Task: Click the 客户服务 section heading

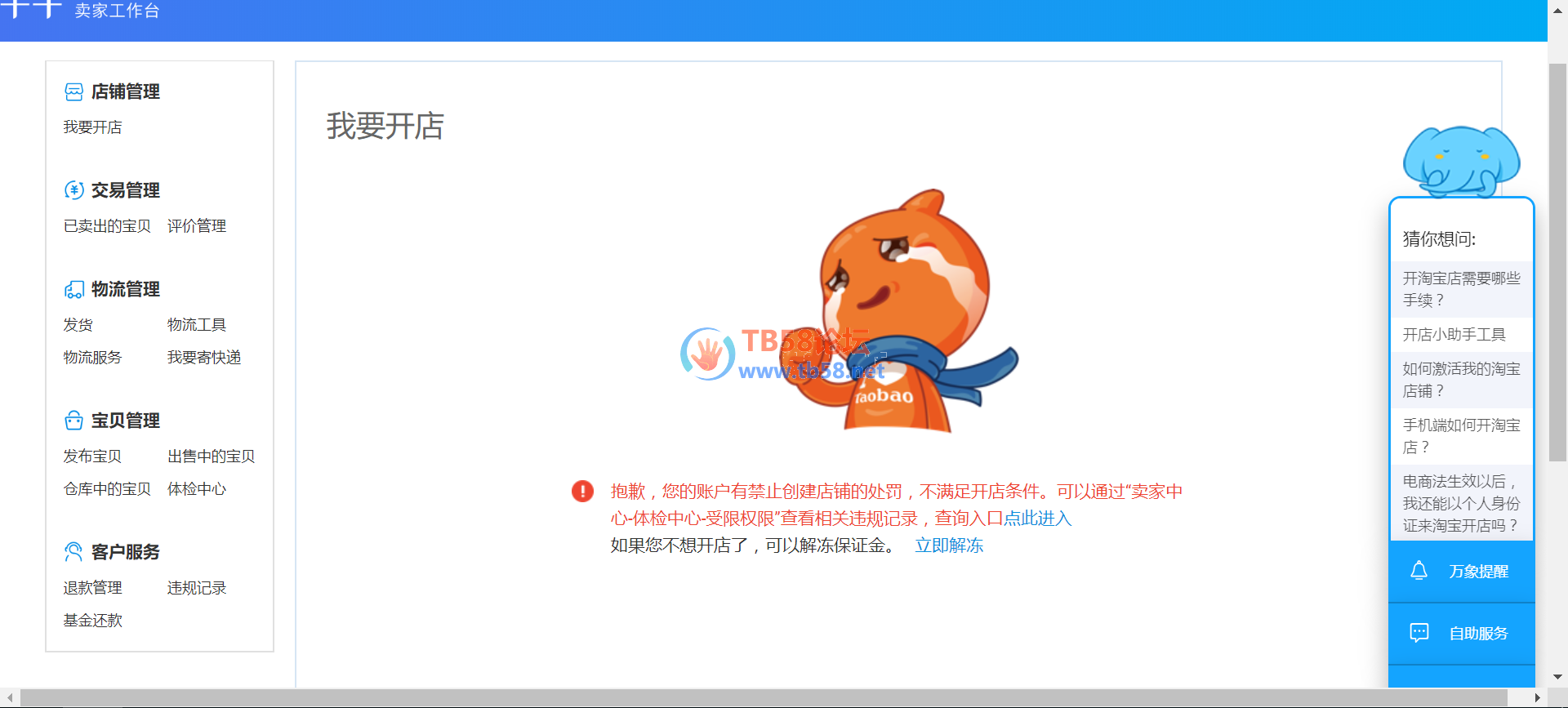Action: (x=125, y=552)
